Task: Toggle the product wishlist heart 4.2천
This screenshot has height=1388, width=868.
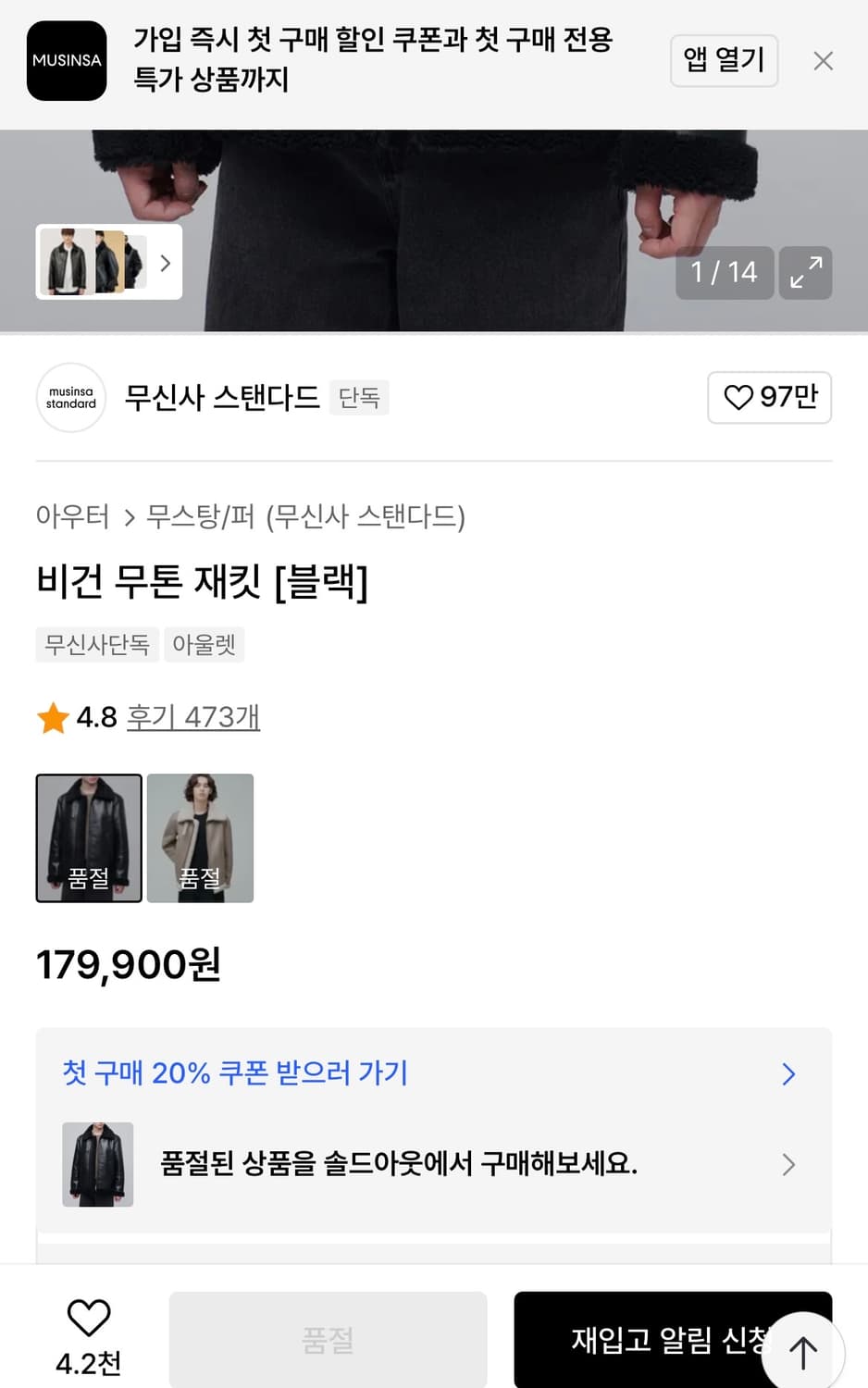Action: coord(89,1319)
